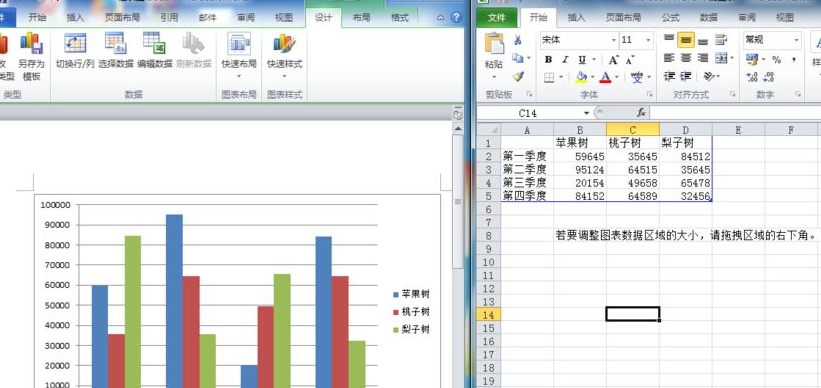Click the 桃子树 legend entry in chart
Screen dimensions: 821x388
(412, 312)
